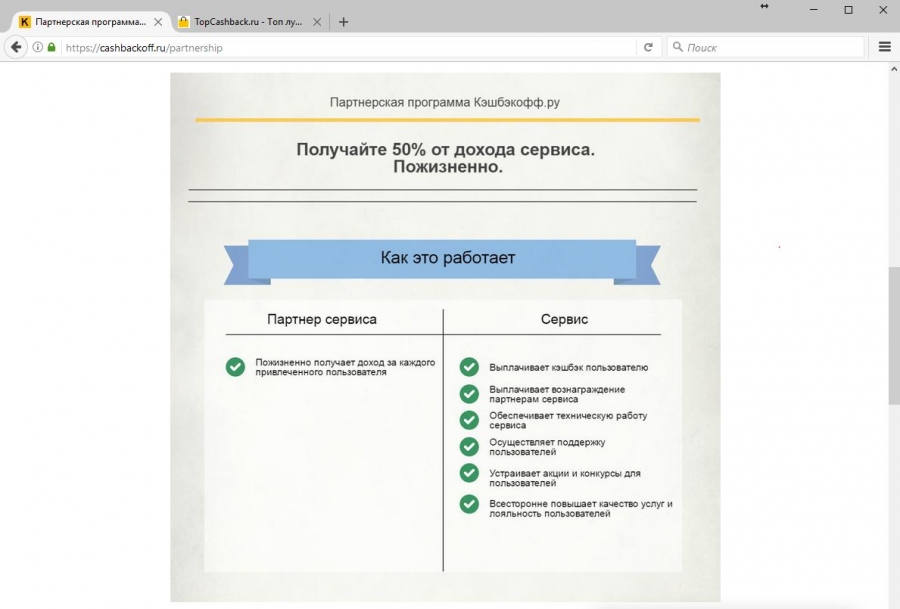The width and height of the screenshot is (900, 609).
Task: Click the vertical scrollbar thumb
Action: point(894,336)
